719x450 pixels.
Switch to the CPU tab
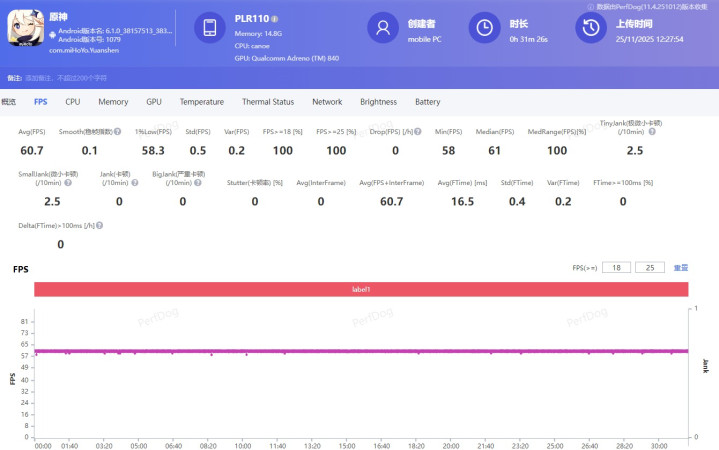click(73, 102)
